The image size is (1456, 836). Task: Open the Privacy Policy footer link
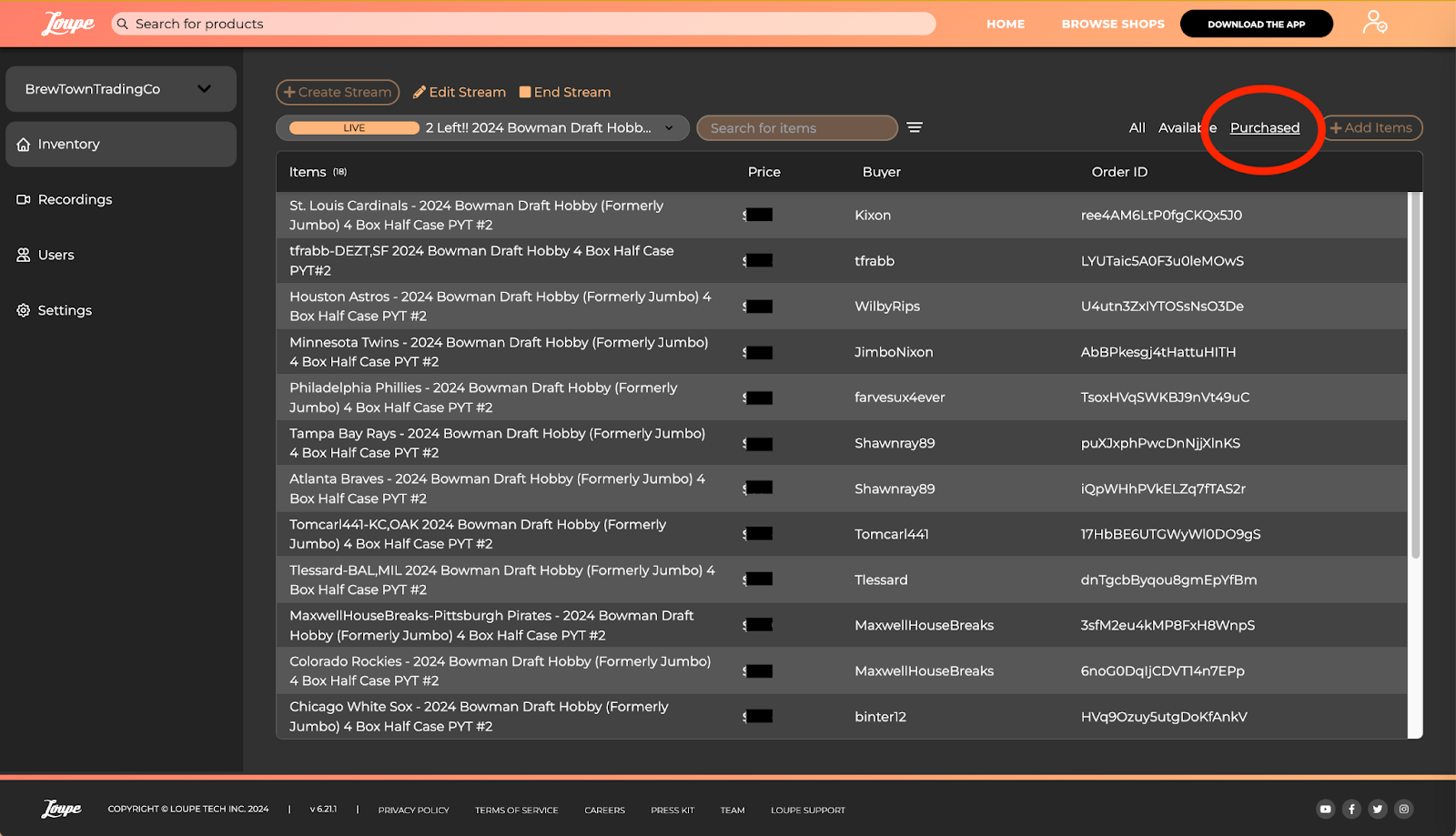pos(413,810)
